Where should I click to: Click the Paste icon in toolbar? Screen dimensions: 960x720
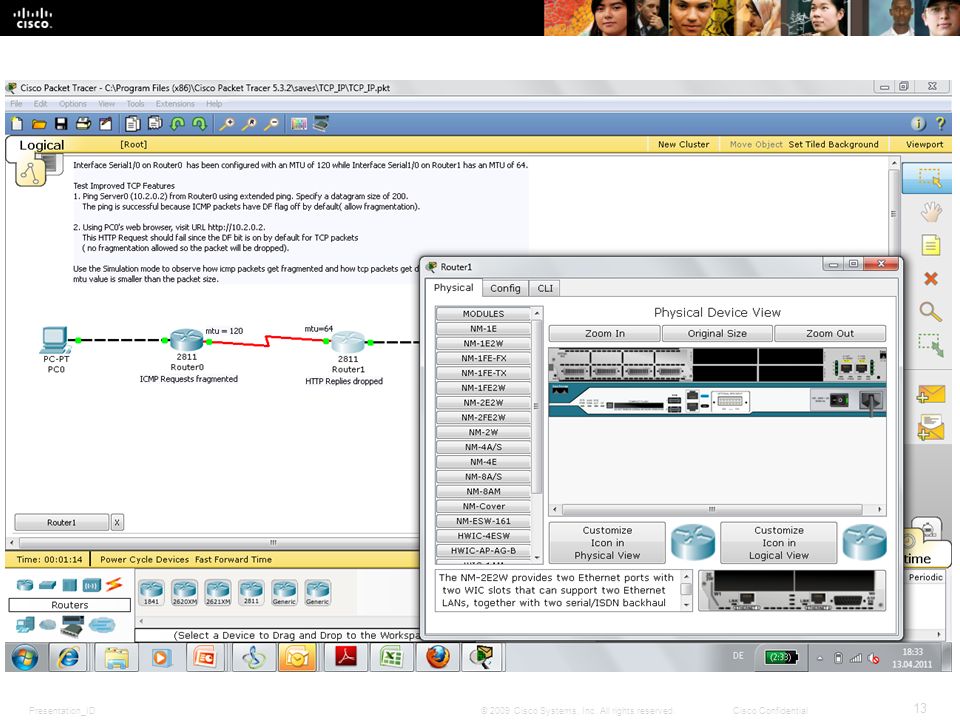click(155, 124)
